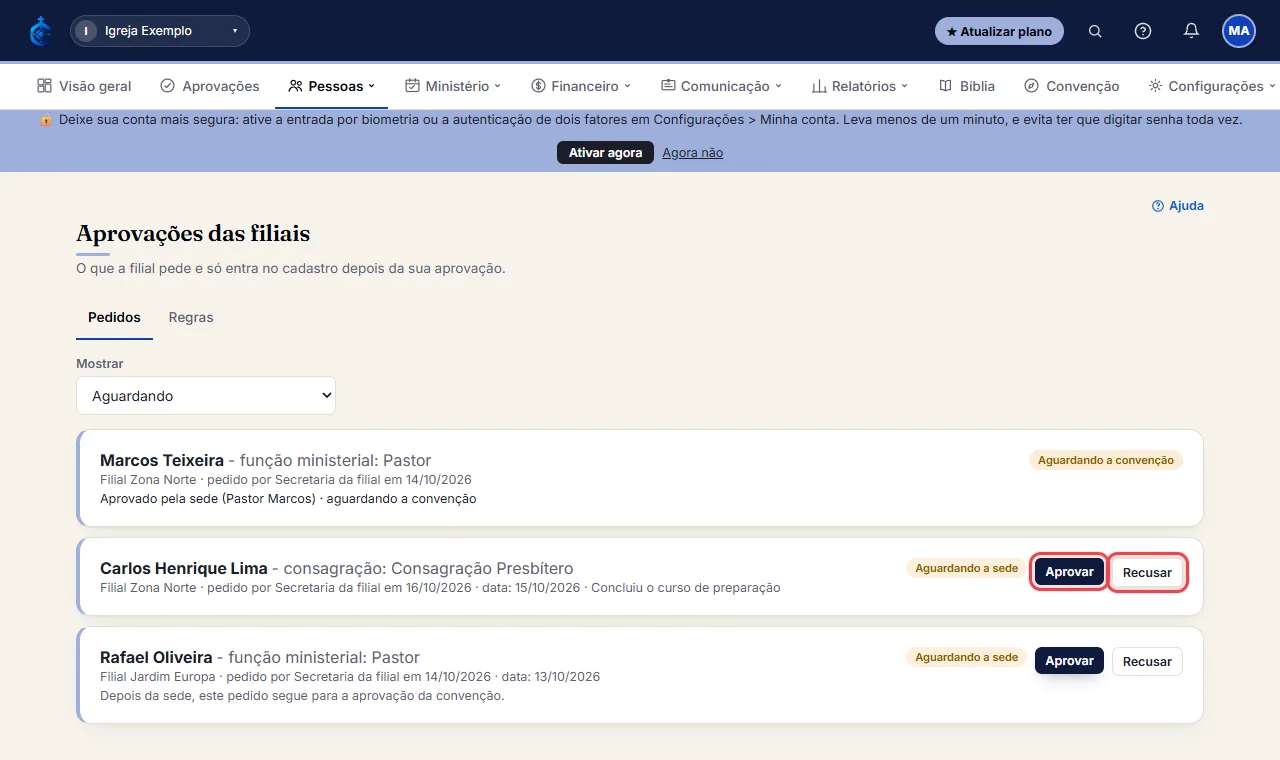Expand the Relatórios menu
This screenshot has width=1280, height=760.
860,86
